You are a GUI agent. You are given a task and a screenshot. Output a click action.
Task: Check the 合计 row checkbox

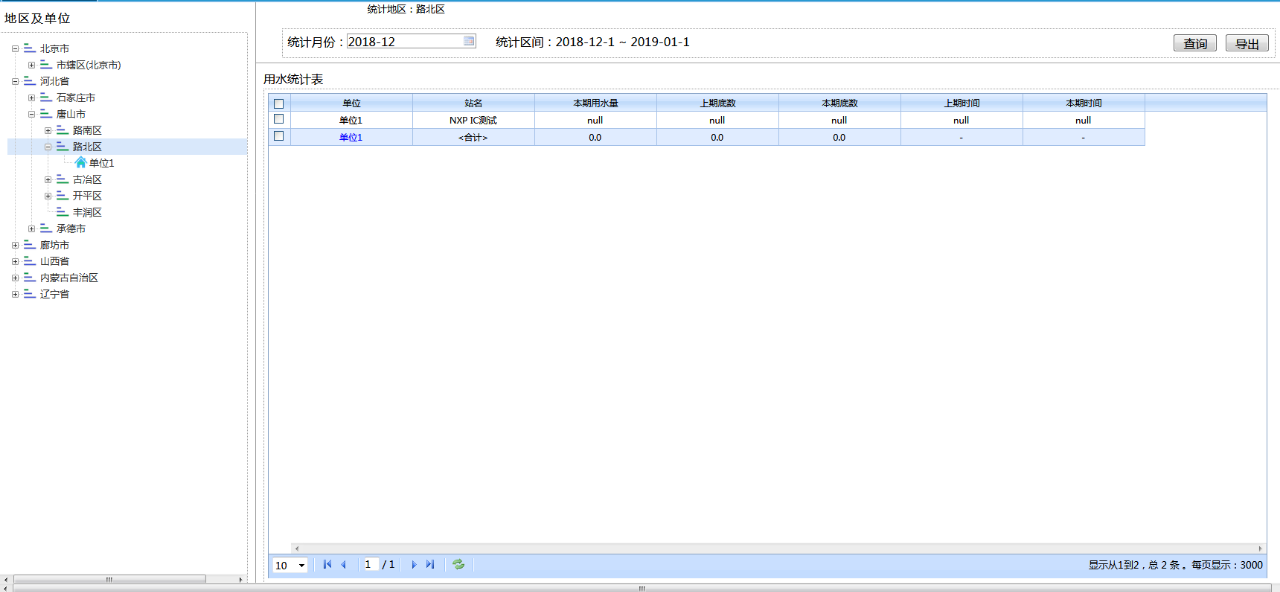coord(279,137)
